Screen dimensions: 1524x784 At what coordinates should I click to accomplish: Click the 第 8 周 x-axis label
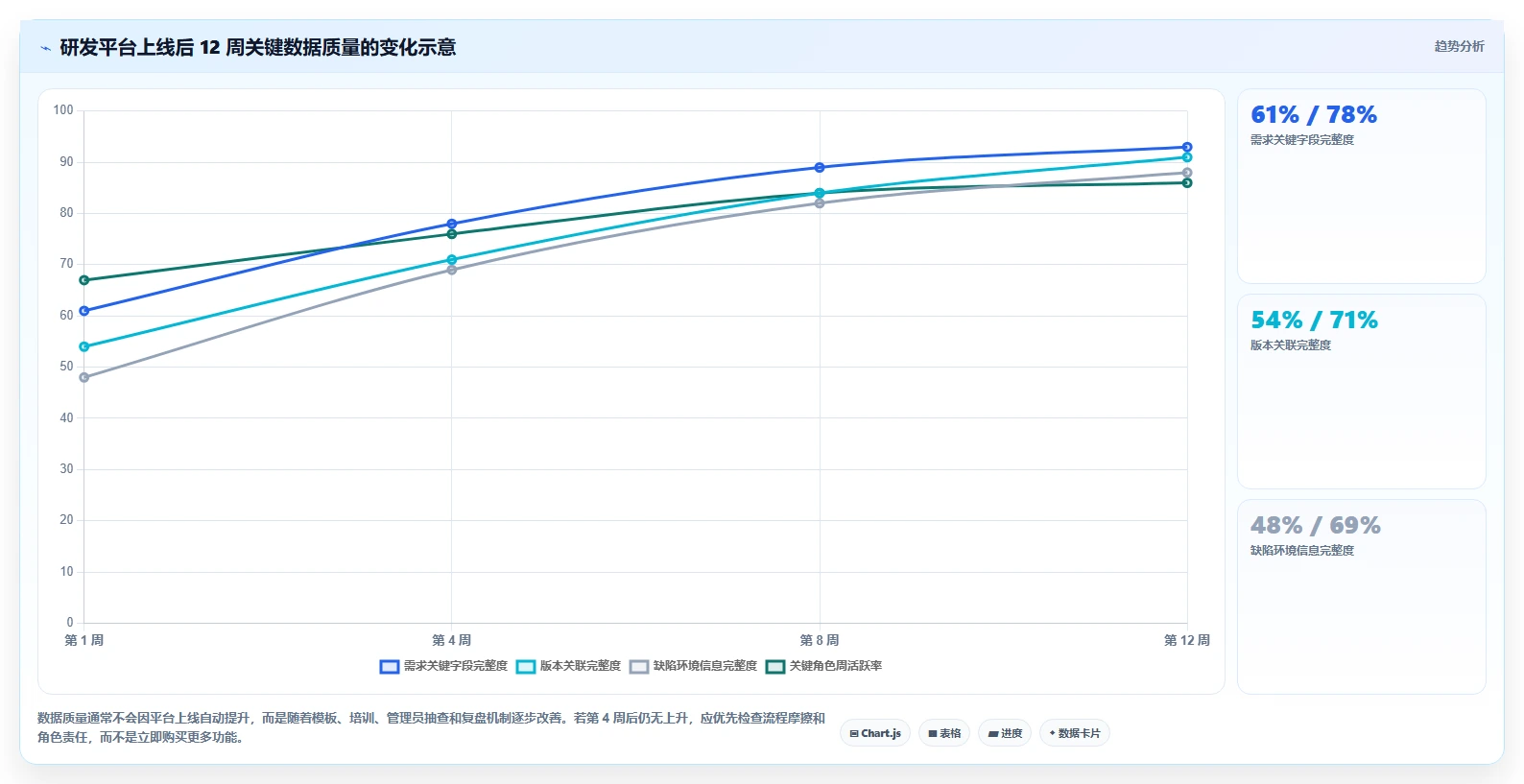tap(820, 640)
